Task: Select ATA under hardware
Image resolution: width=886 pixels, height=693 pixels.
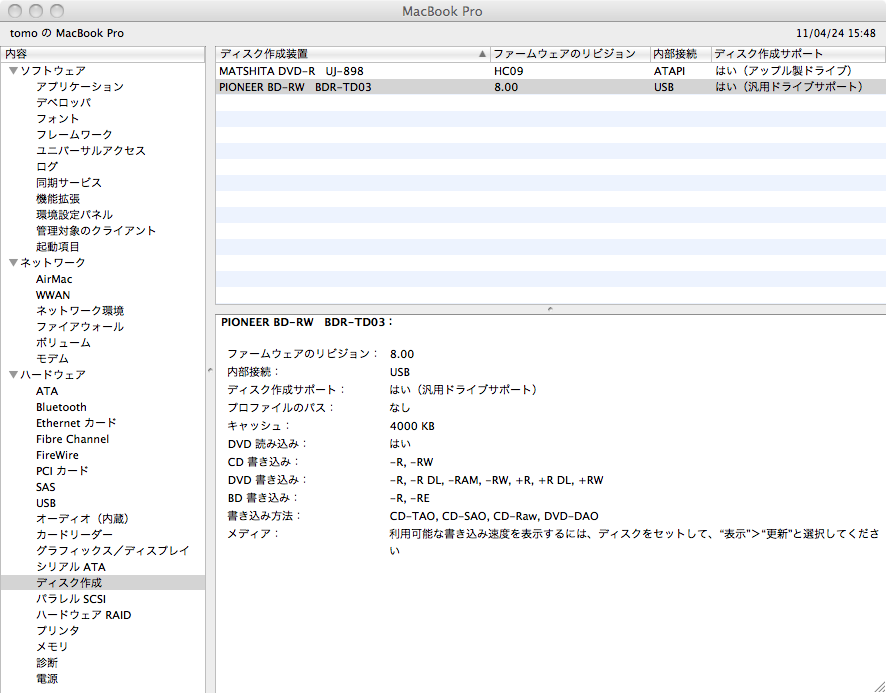Action: (47, 391)
